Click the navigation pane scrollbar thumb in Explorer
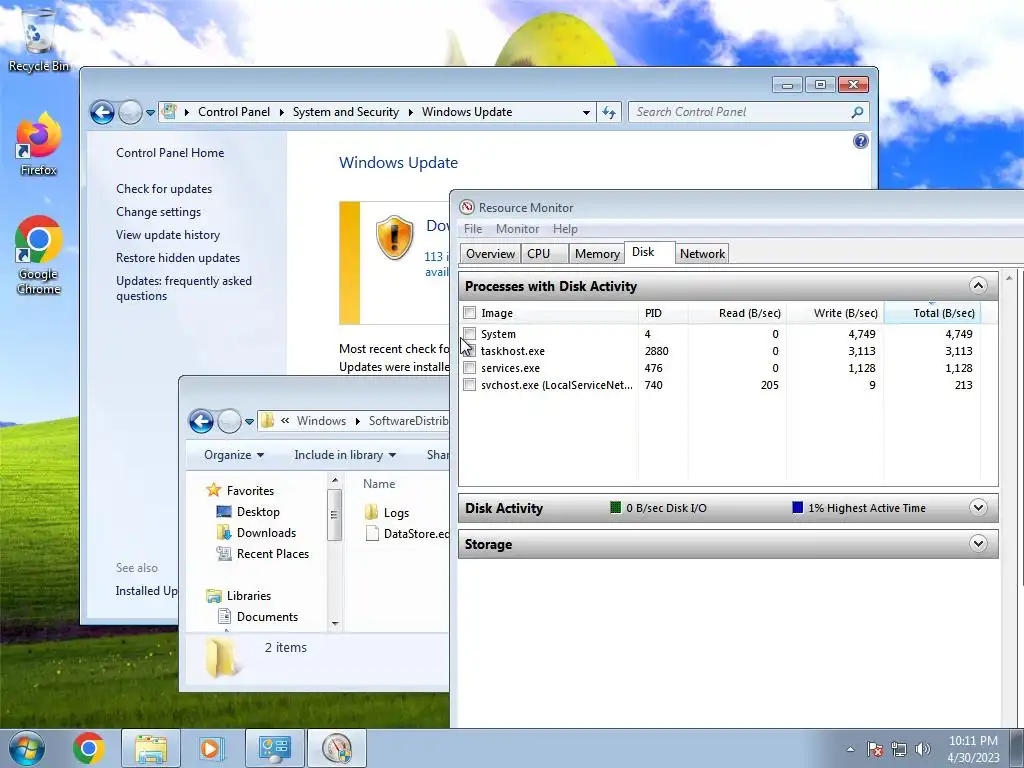This screenshot has height=768, width=1024. pos(334,515)
